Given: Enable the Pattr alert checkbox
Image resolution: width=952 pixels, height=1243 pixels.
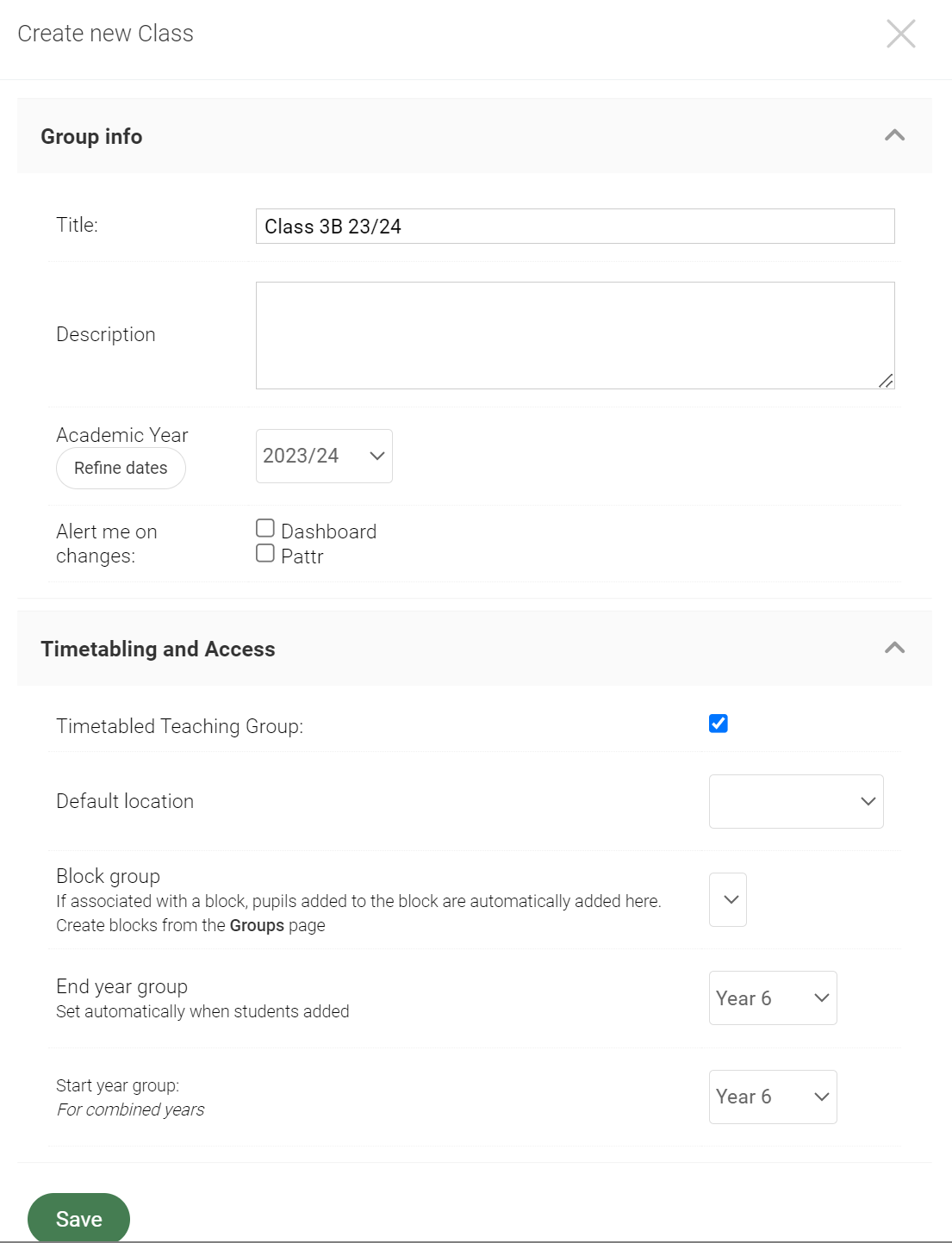Looking at the screenshot, I should click(x=264, y=553).
